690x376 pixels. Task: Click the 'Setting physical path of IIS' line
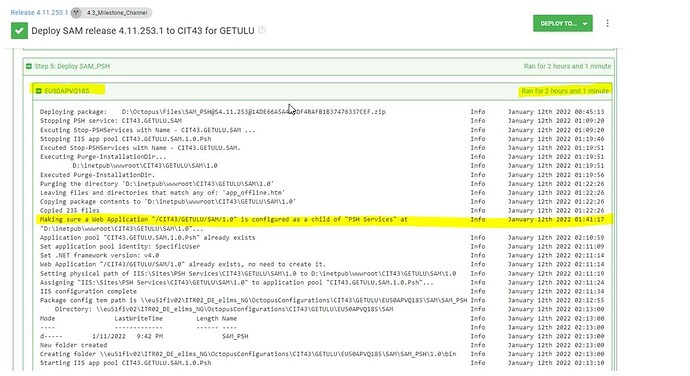[x=248, y=273]
